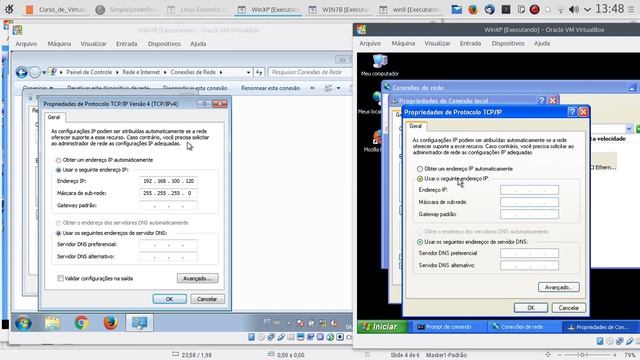The image size is (640, 360).
Task: Select Usar os seguintes endereços de servidor DNS in Win7
Action: [58, 233]
